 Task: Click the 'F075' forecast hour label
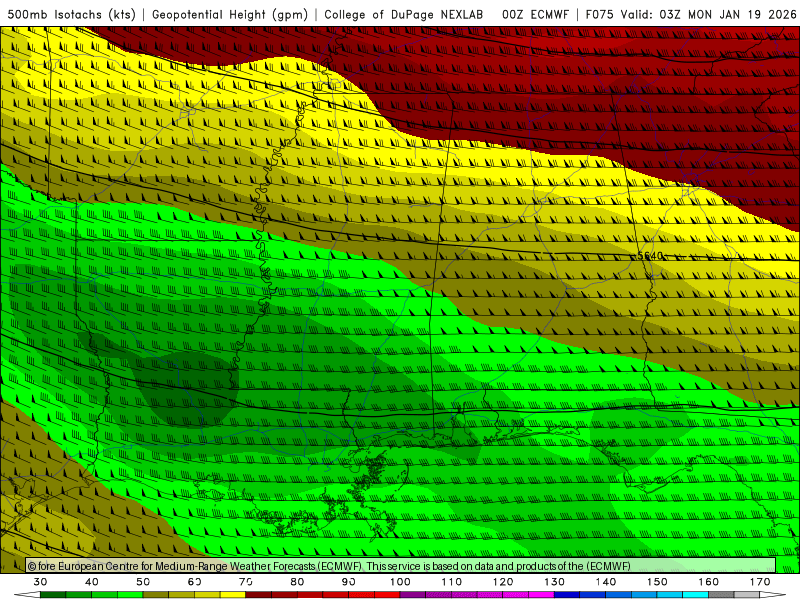coord(598,14)
